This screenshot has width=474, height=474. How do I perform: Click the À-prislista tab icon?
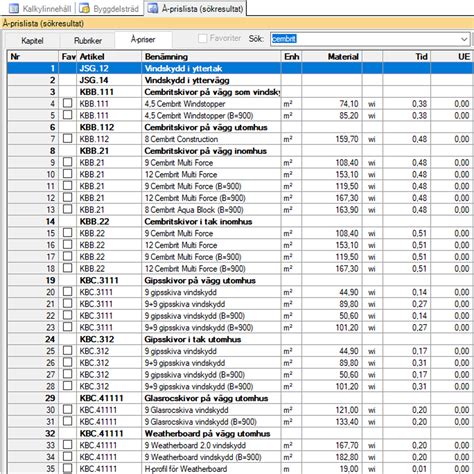point(153,8)
